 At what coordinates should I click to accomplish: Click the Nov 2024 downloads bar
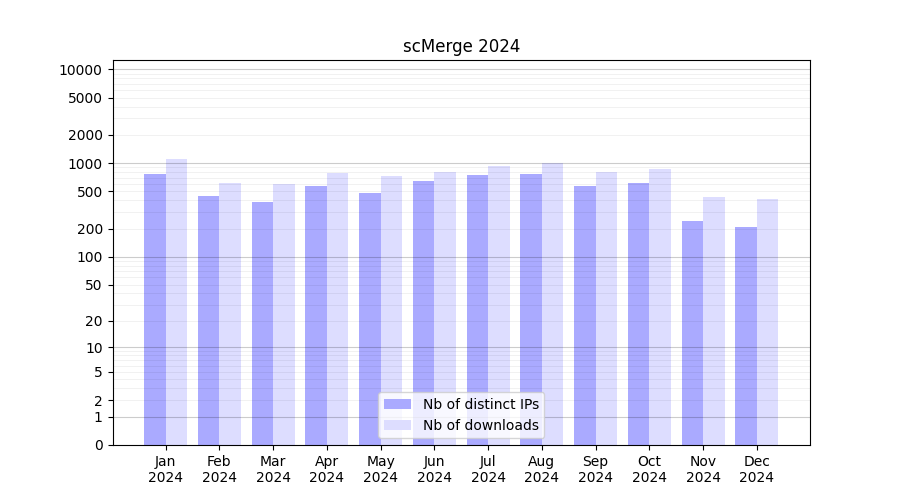pyautogui.click(x=714, y=321)
